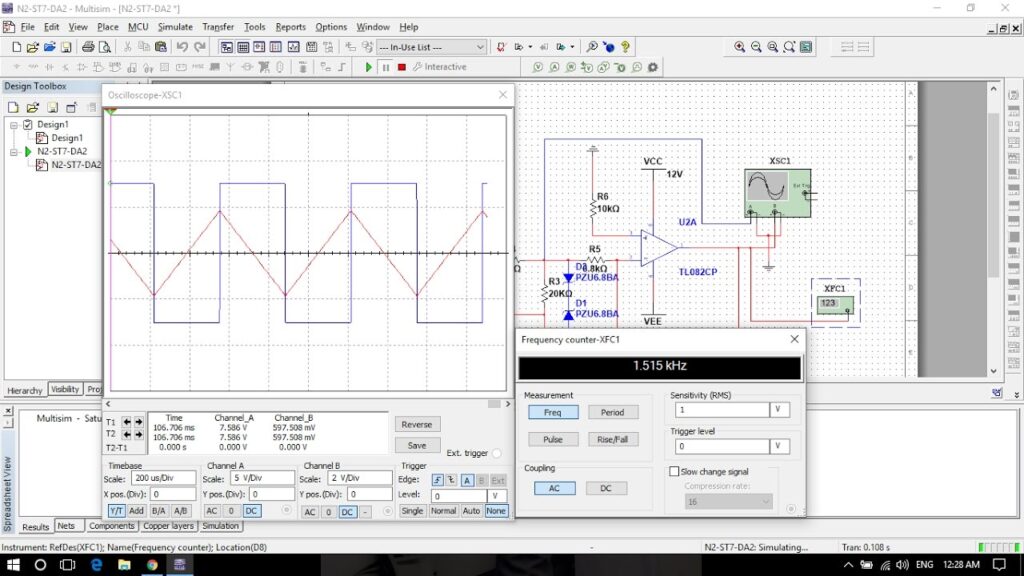
Task: Select Rise/Fall measurement mode
Action: (x=613, y=440)
